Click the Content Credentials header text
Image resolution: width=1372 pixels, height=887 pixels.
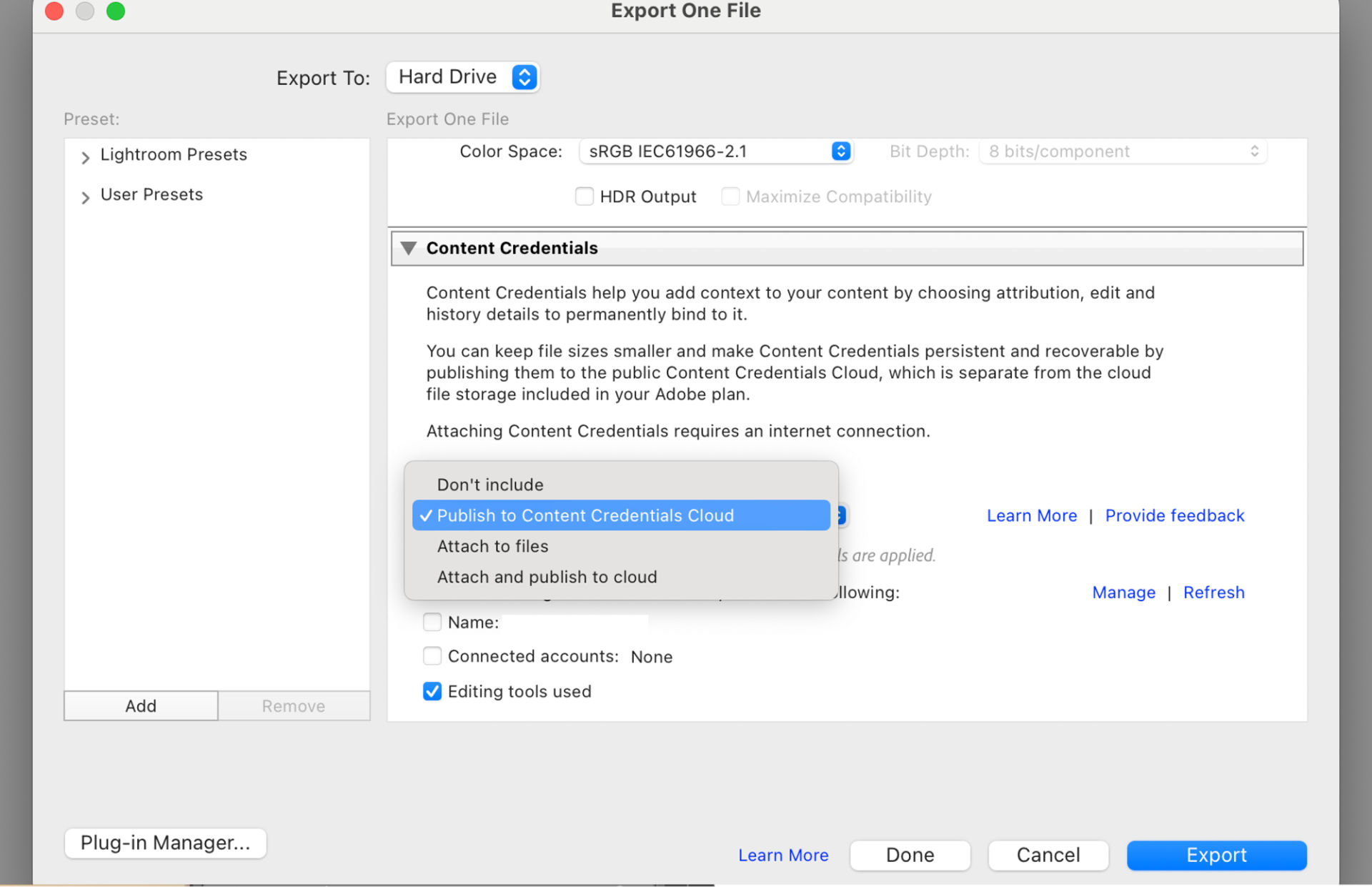tap(512, 248)
